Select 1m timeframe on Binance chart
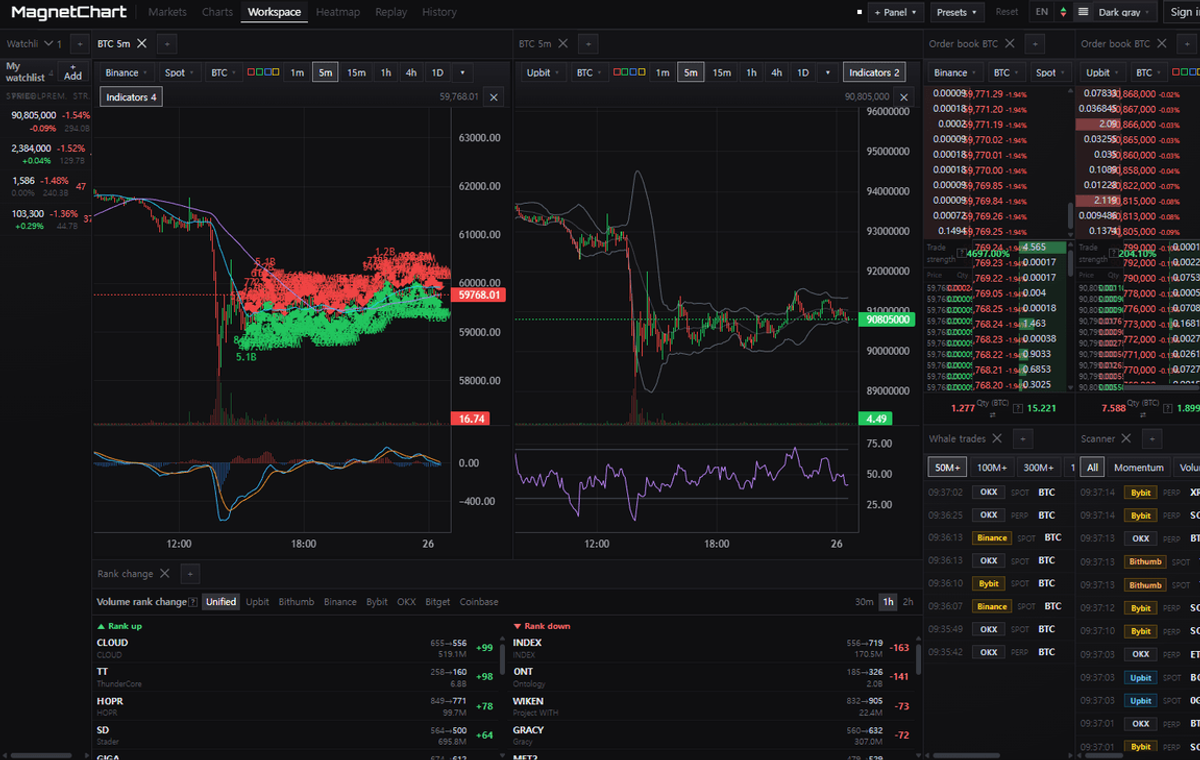This screenshot has width=1200, height=760. coord(297,73)
